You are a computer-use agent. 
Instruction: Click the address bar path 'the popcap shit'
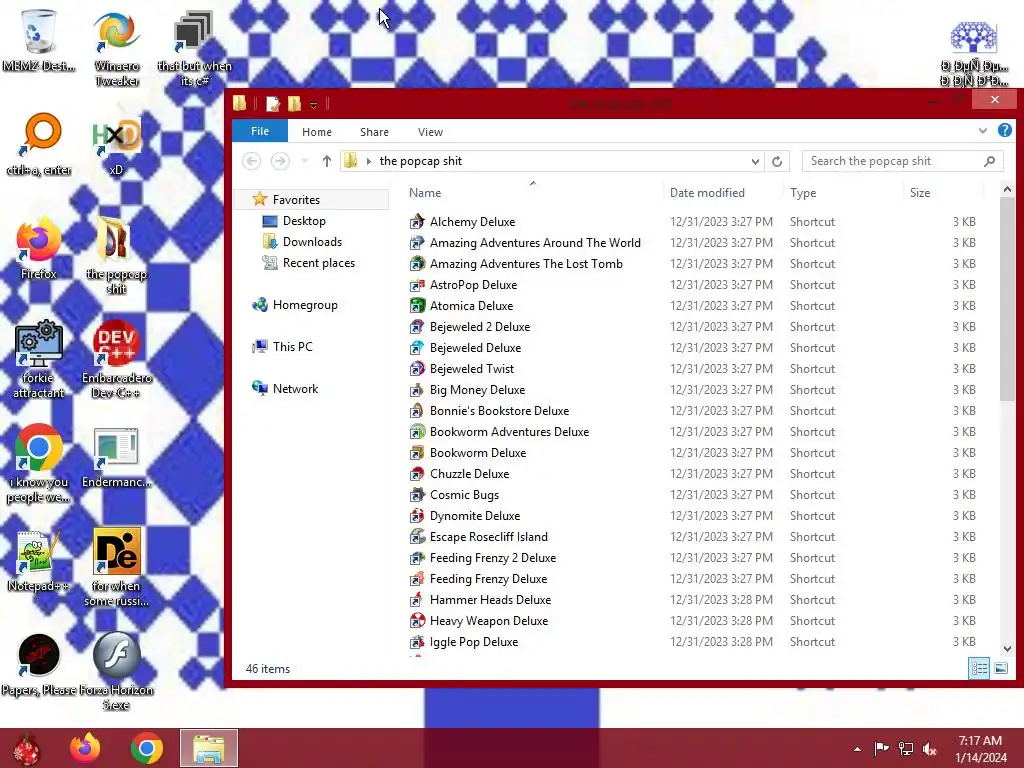[x=421, y=161]
